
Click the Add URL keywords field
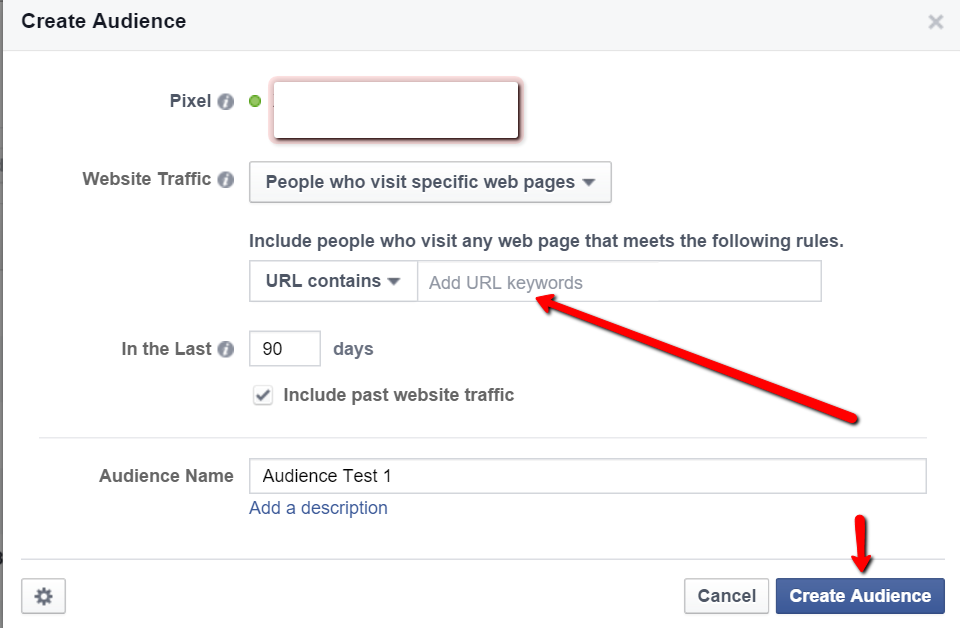[619, 281]
